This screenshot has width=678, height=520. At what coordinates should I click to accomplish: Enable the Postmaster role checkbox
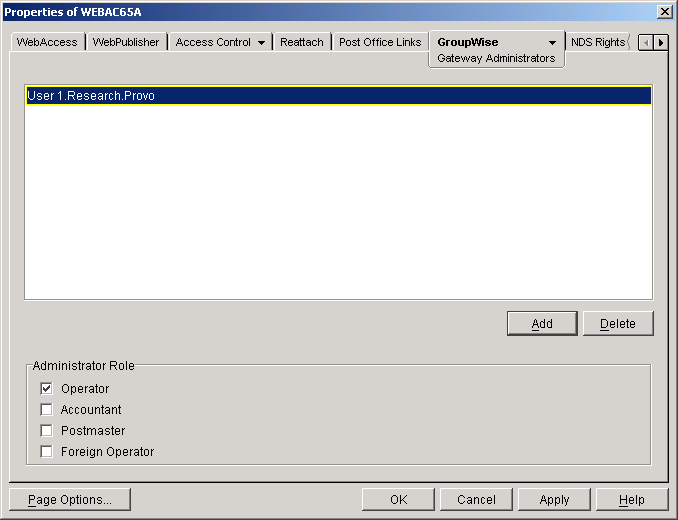click(x=46, y=431)
